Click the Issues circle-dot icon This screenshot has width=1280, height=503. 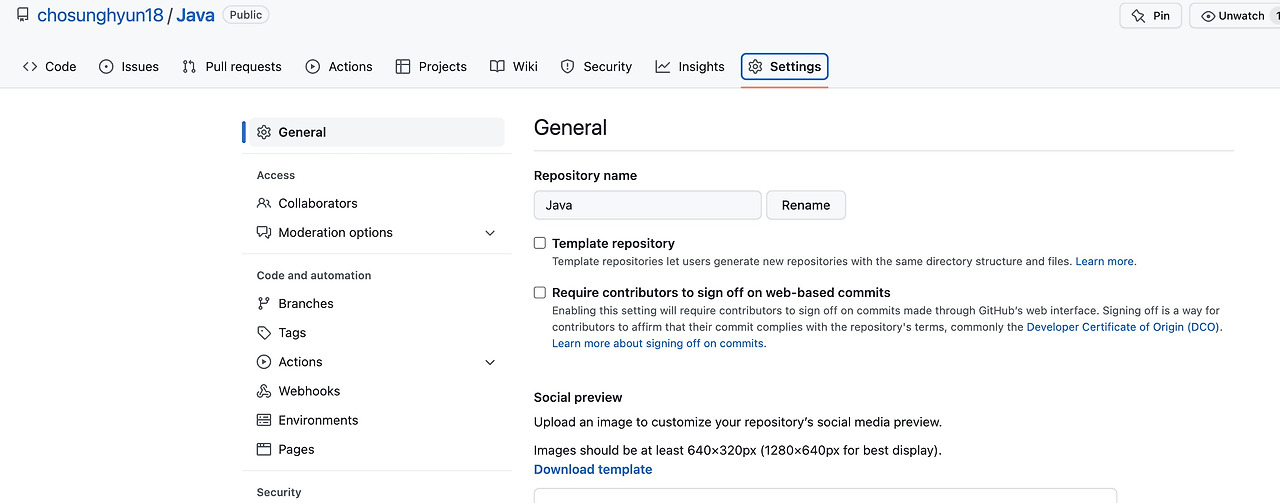click(x=107, y=67)
